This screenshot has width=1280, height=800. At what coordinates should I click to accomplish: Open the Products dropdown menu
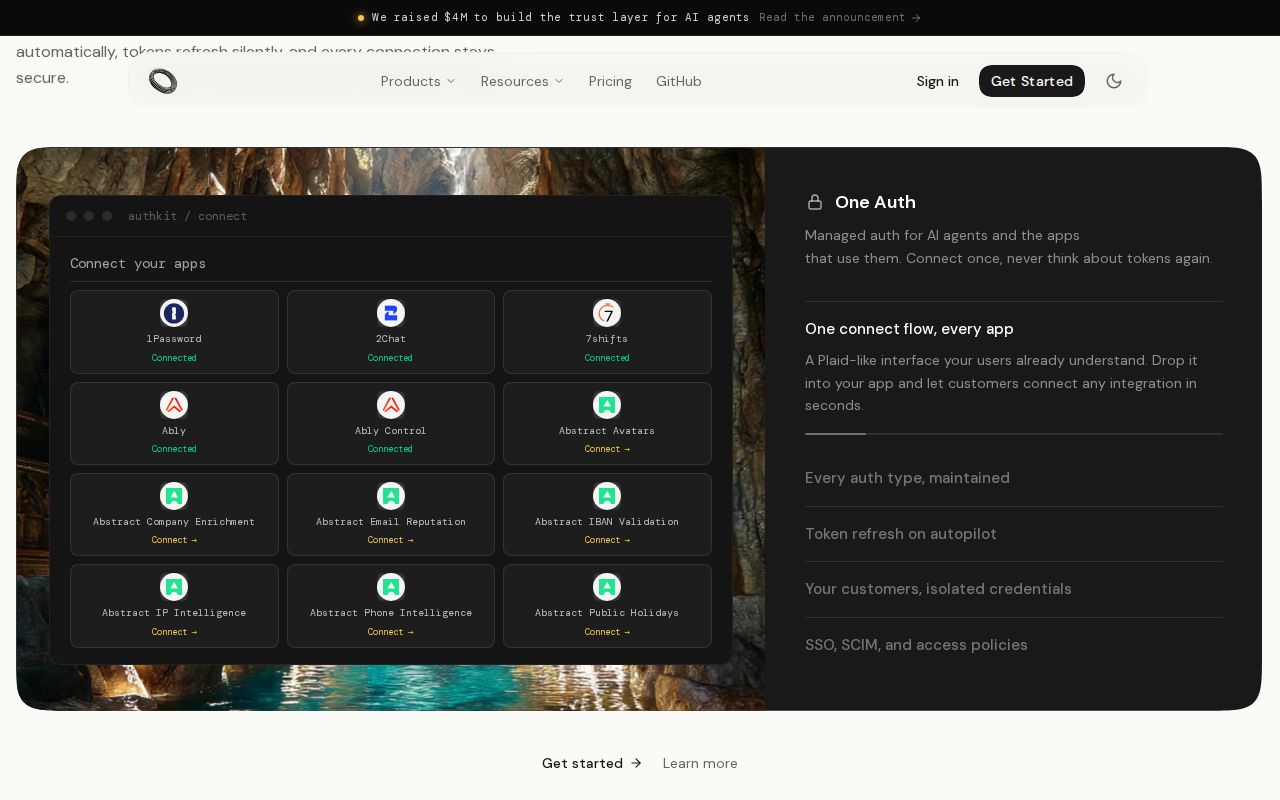[x=418, y=81]
